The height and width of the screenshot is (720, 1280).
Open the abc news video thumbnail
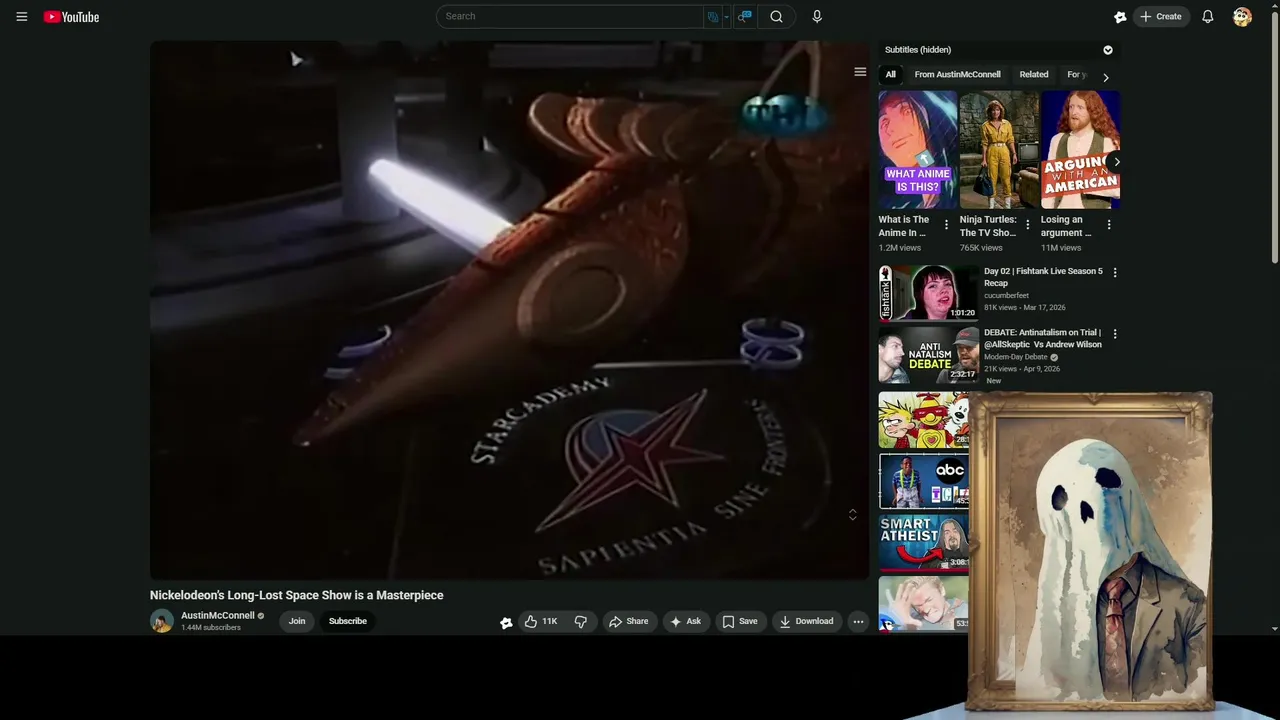tap(924, 481)
